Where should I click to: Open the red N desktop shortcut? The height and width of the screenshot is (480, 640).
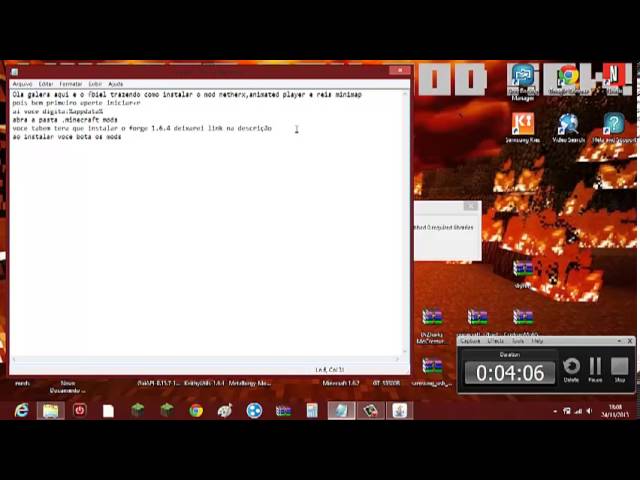tap(614, 78)
